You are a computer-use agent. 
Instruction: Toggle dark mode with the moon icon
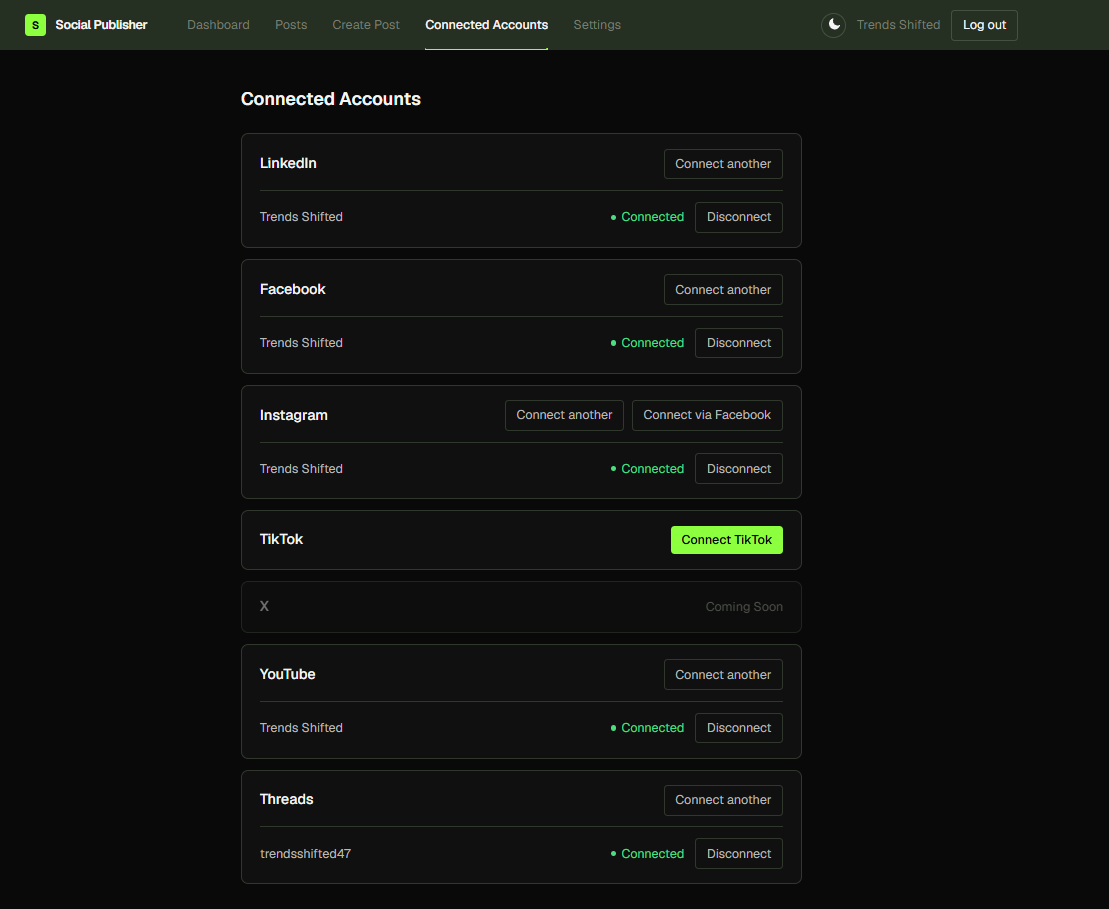point(833,25)
